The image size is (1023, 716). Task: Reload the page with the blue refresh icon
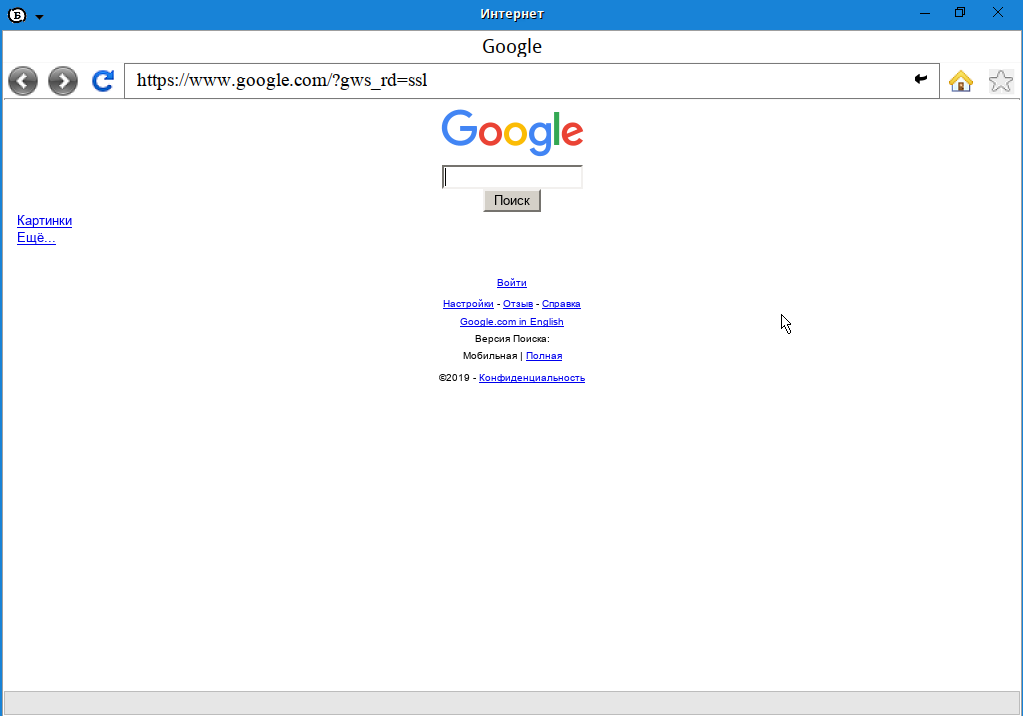click(x=103, y=80)
